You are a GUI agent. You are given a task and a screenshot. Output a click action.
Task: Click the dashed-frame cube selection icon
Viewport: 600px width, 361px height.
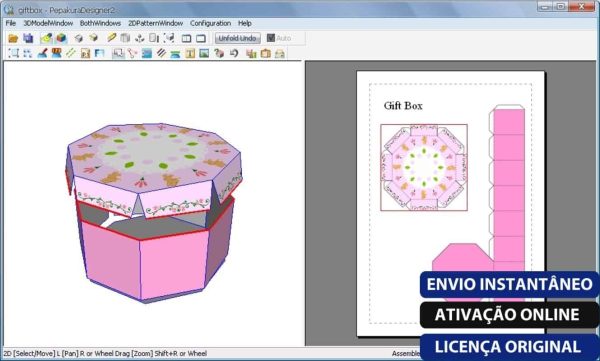pyautogui.click(x=169, y=38)
